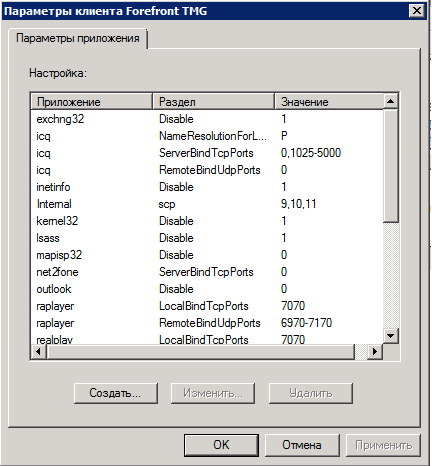Click the list's scroll right arrow

tap(375, 351)
